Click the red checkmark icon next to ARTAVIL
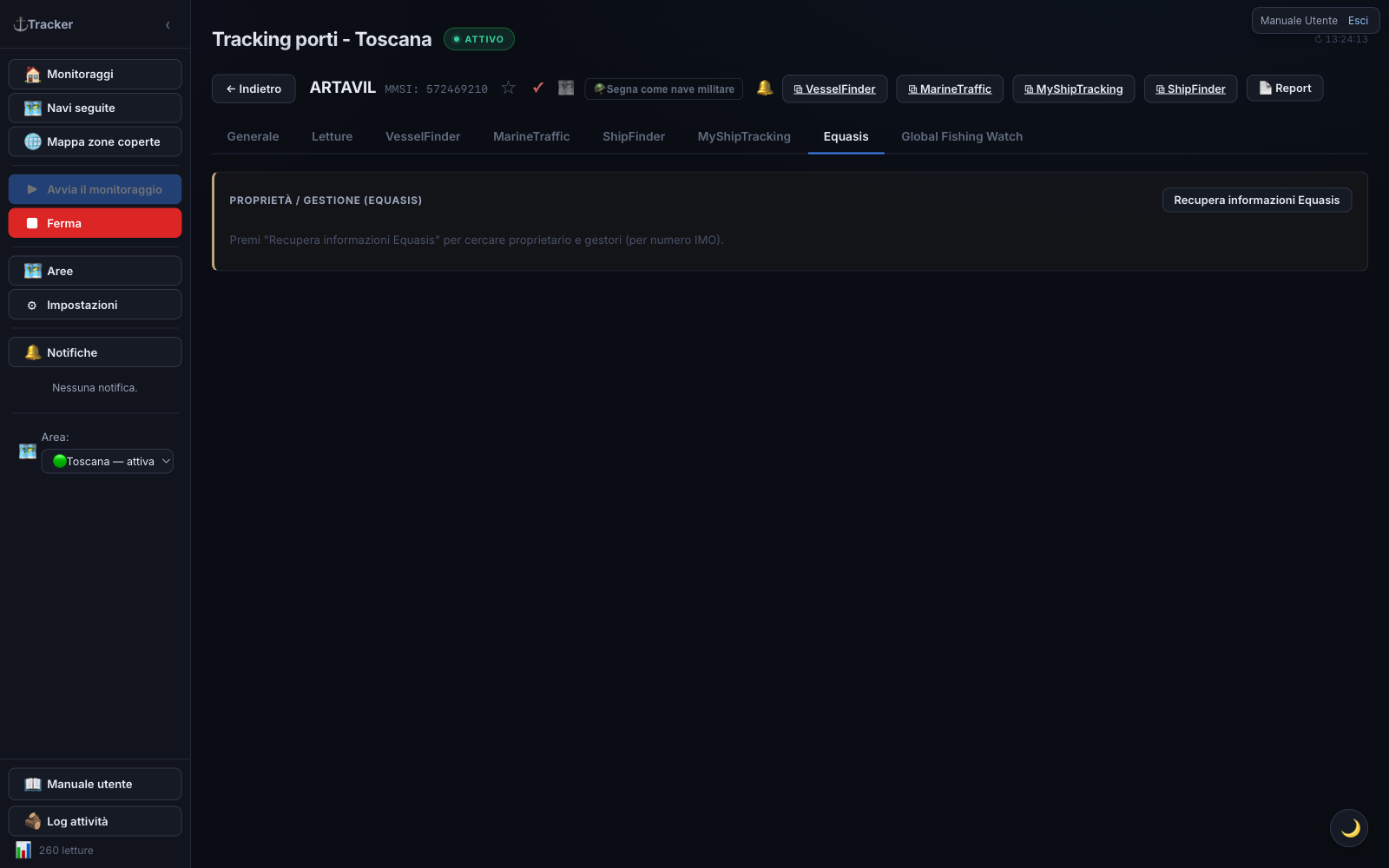The image size is (1389, 868). pos(538,88)
